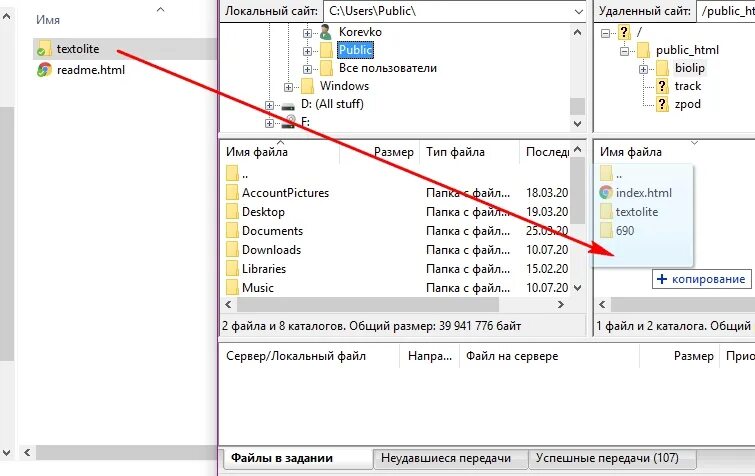Click the zpod question-mark folder icon
The height and width of the screenshot is (476, 755).
[662, 104]
